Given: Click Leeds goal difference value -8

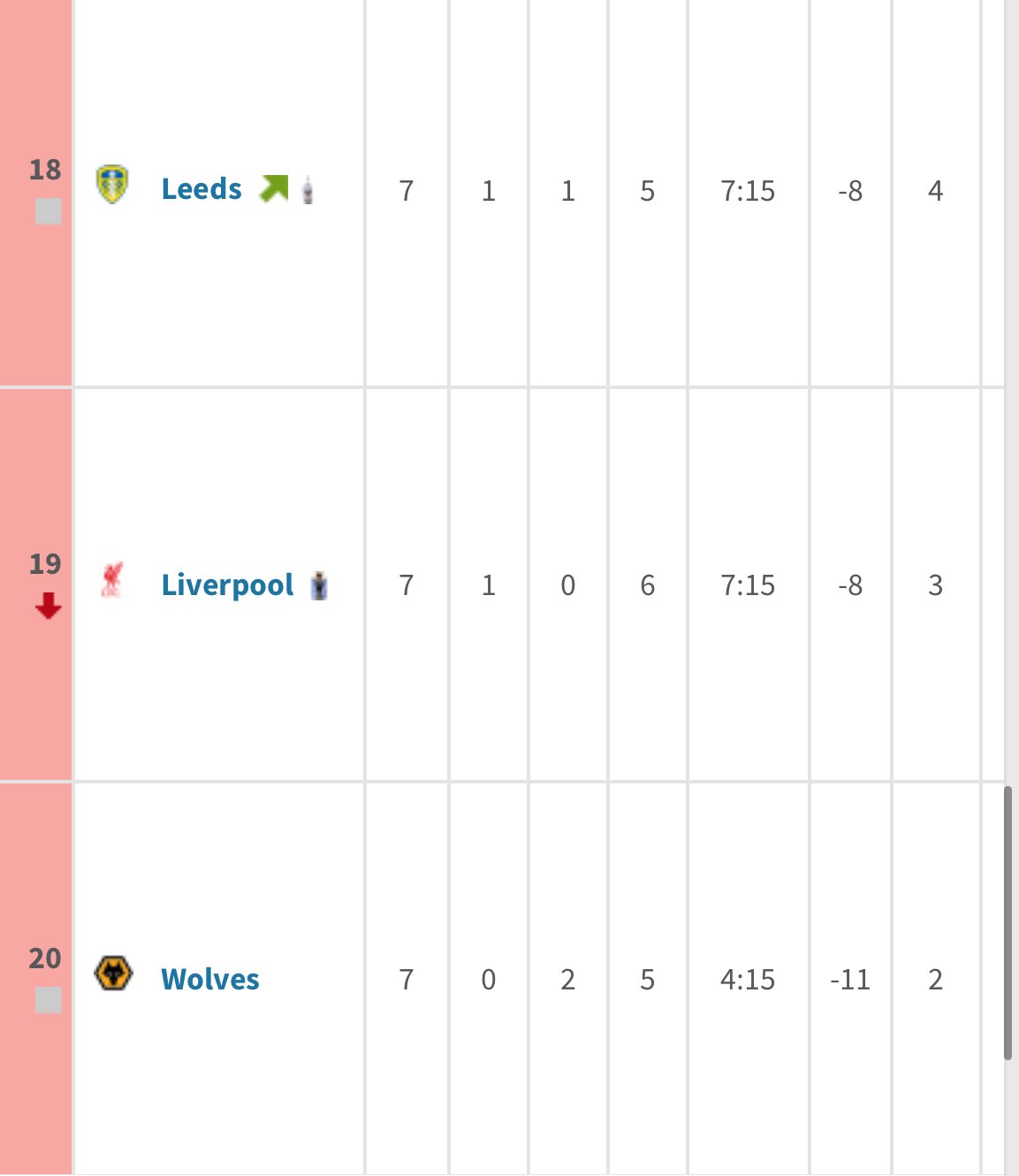Looking at the screenshot, I should coord(848,190).
